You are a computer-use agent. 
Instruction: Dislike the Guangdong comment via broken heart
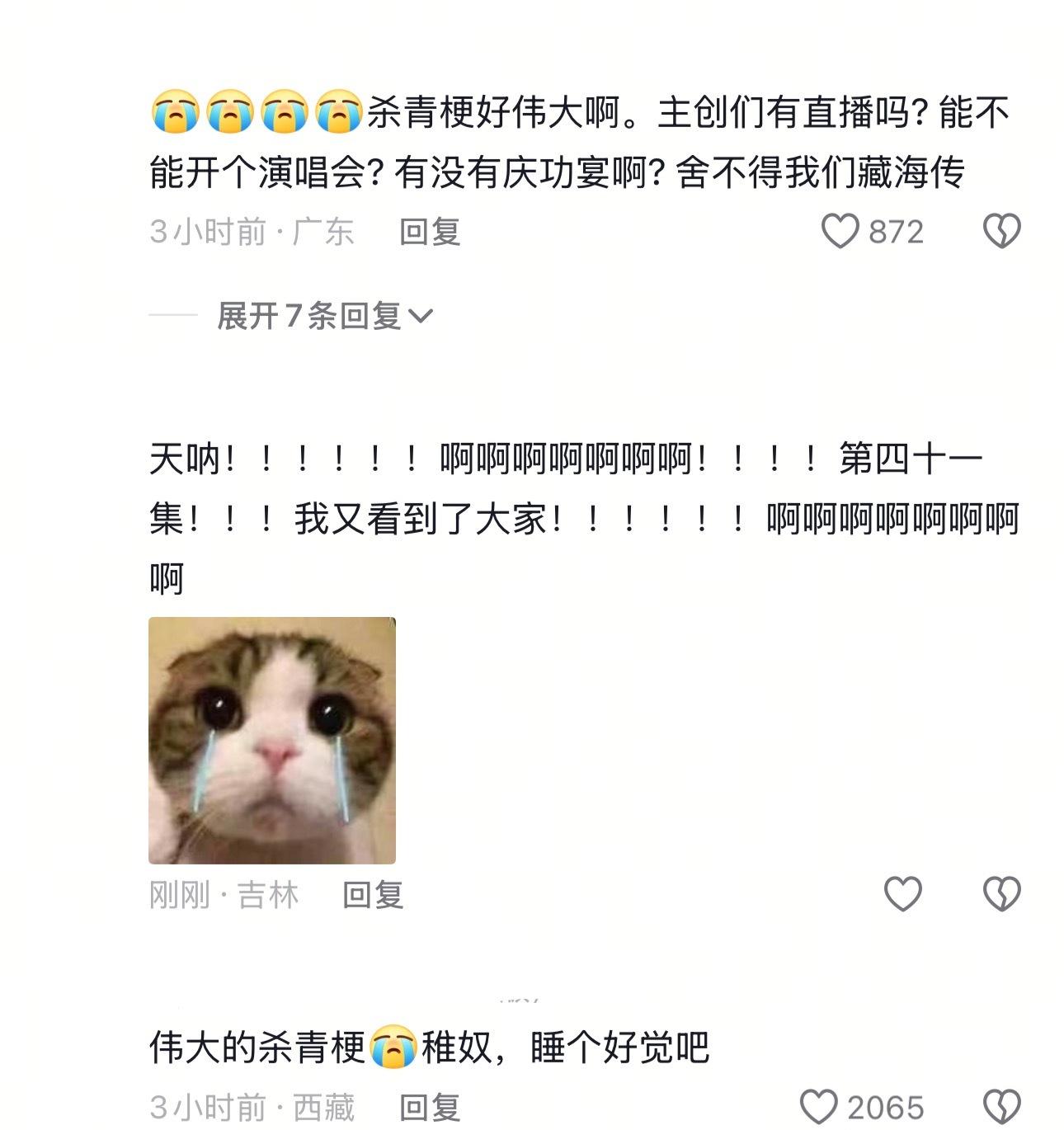pos(1002,232)
